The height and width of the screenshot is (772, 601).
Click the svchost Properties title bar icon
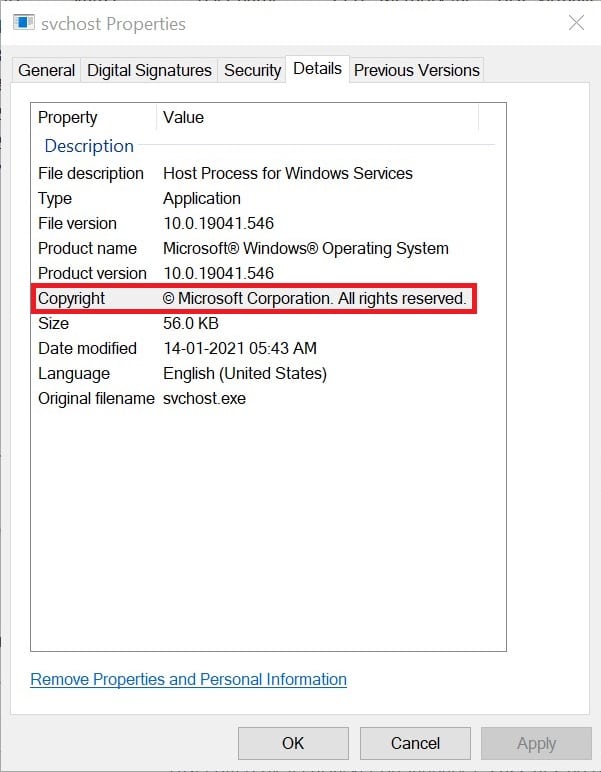24,23
